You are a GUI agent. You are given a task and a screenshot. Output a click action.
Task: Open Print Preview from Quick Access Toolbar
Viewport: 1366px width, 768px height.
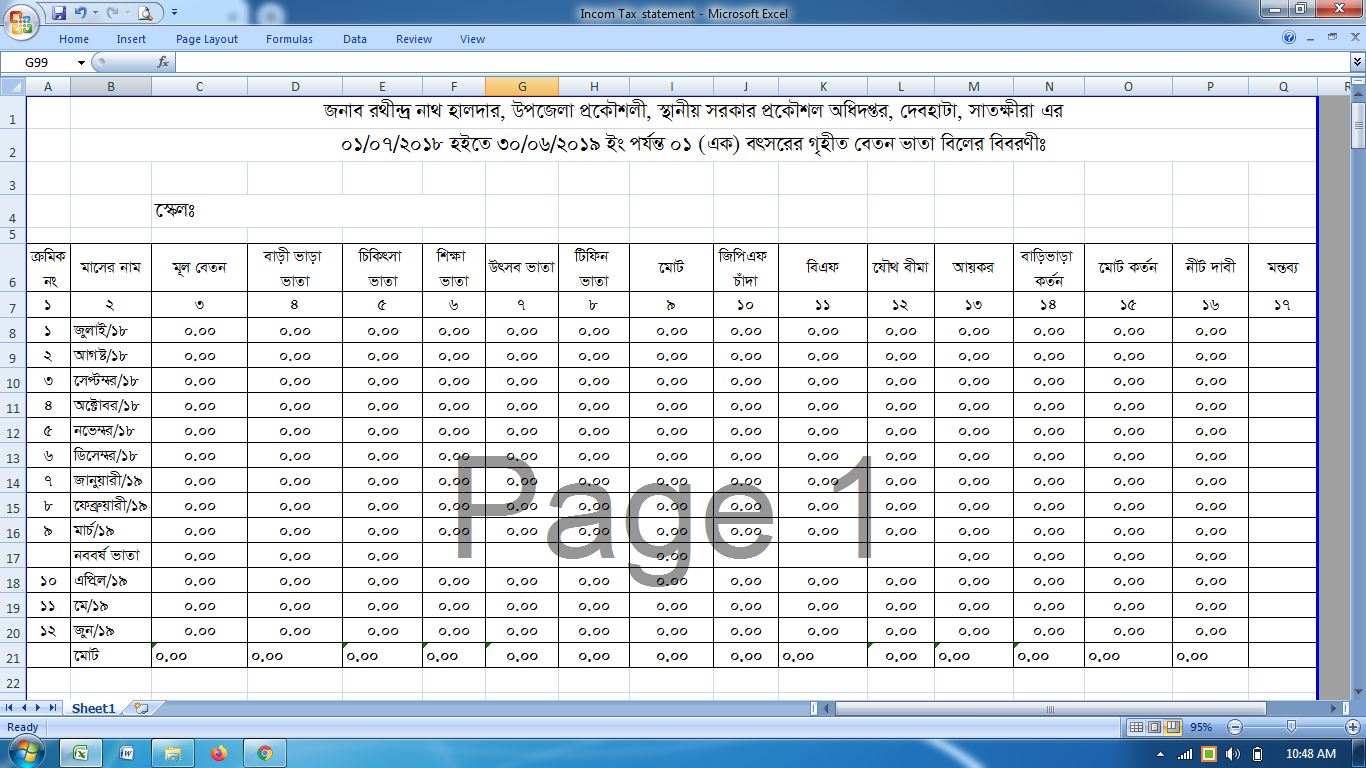145,13
